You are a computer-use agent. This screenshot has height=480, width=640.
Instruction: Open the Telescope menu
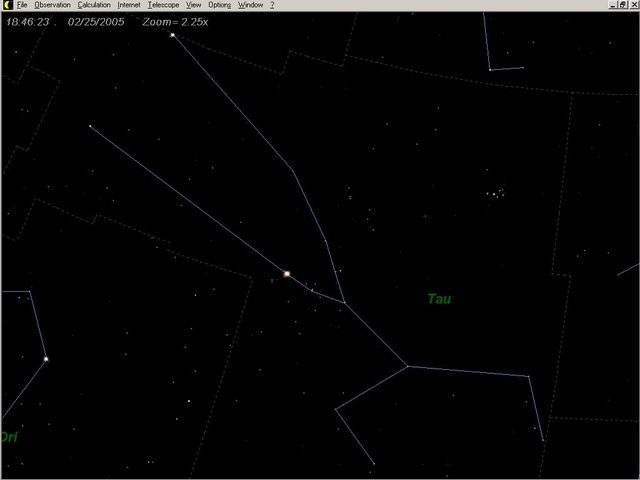[163, 5]
